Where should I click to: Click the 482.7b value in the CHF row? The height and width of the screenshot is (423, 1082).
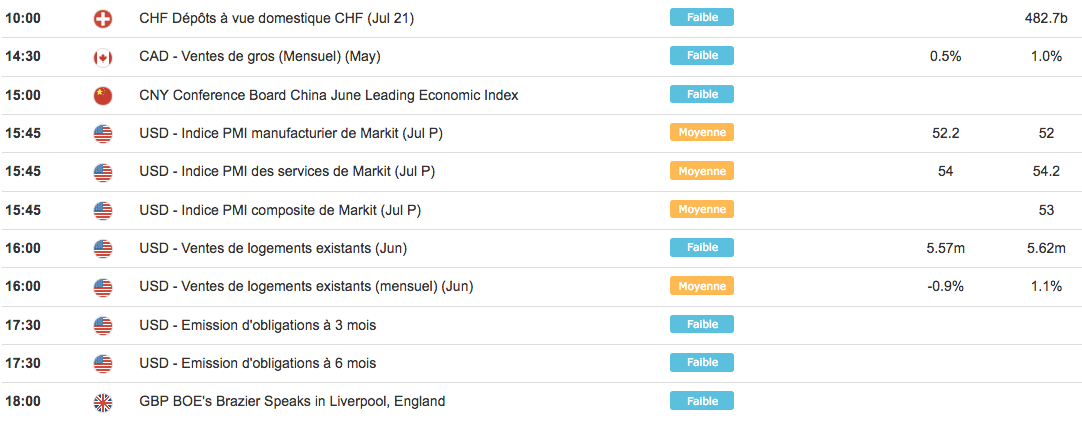[1046, 18]
